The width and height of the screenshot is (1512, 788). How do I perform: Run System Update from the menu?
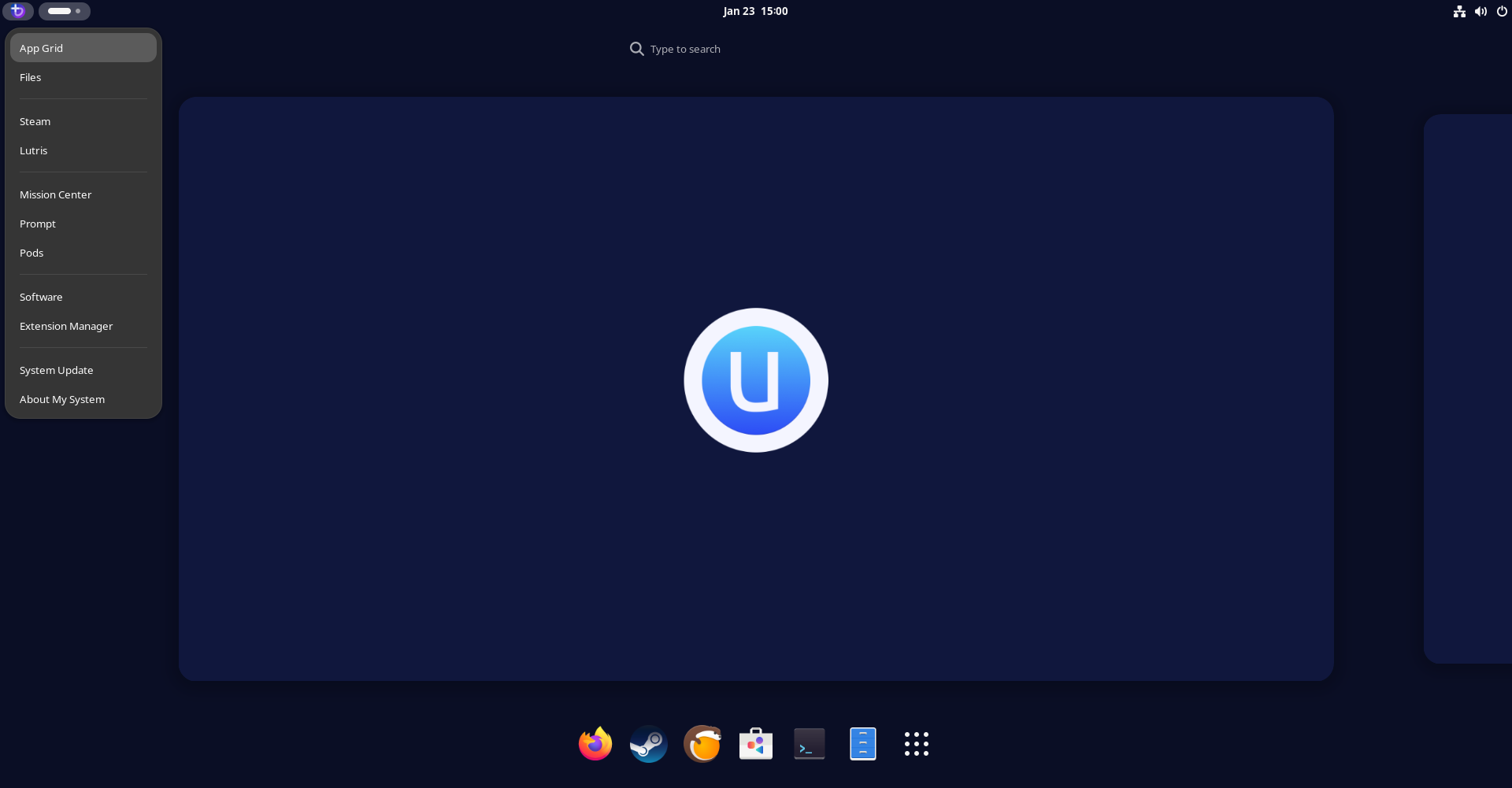83,370
